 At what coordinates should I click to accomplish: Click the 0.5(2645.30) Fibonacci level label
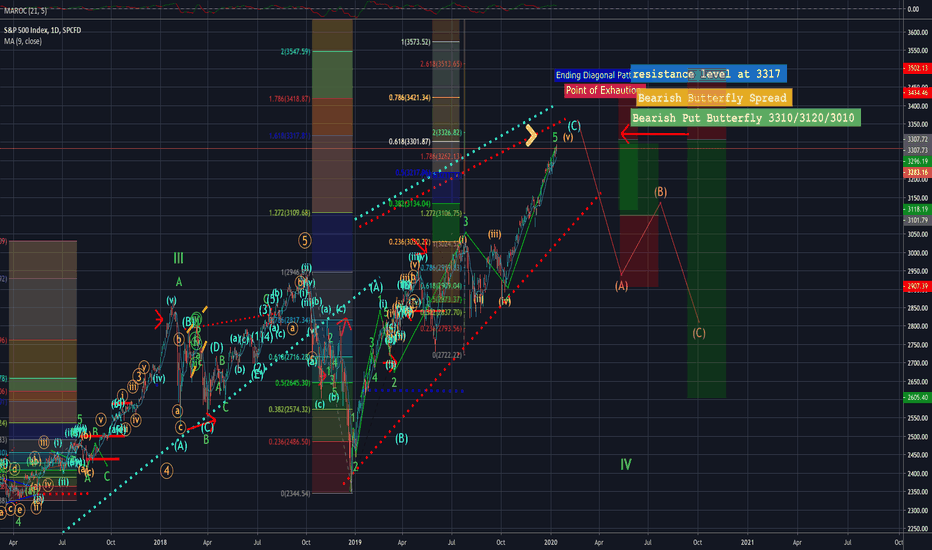point(292,383)
